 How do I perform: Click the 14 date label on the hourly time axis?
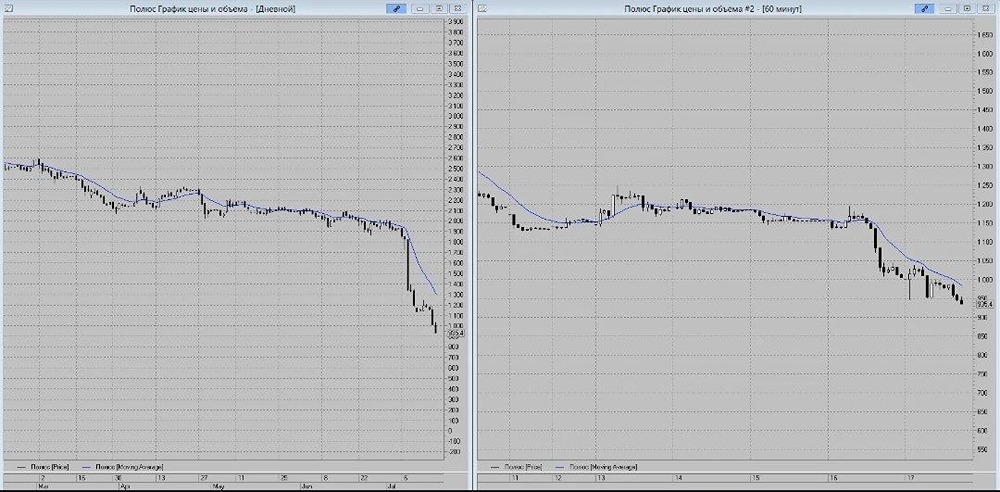(679, 477)
